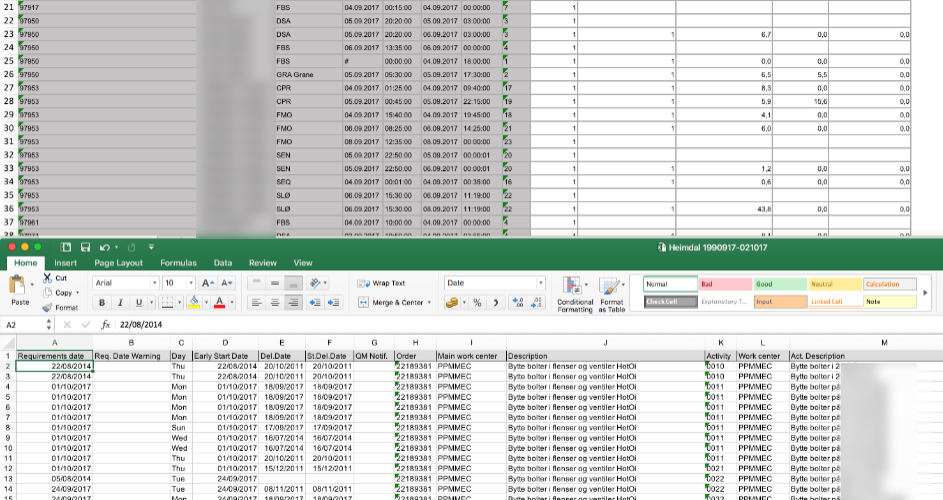Apply the Calculation cell style
943x500 pixels.
coord(890,284)
